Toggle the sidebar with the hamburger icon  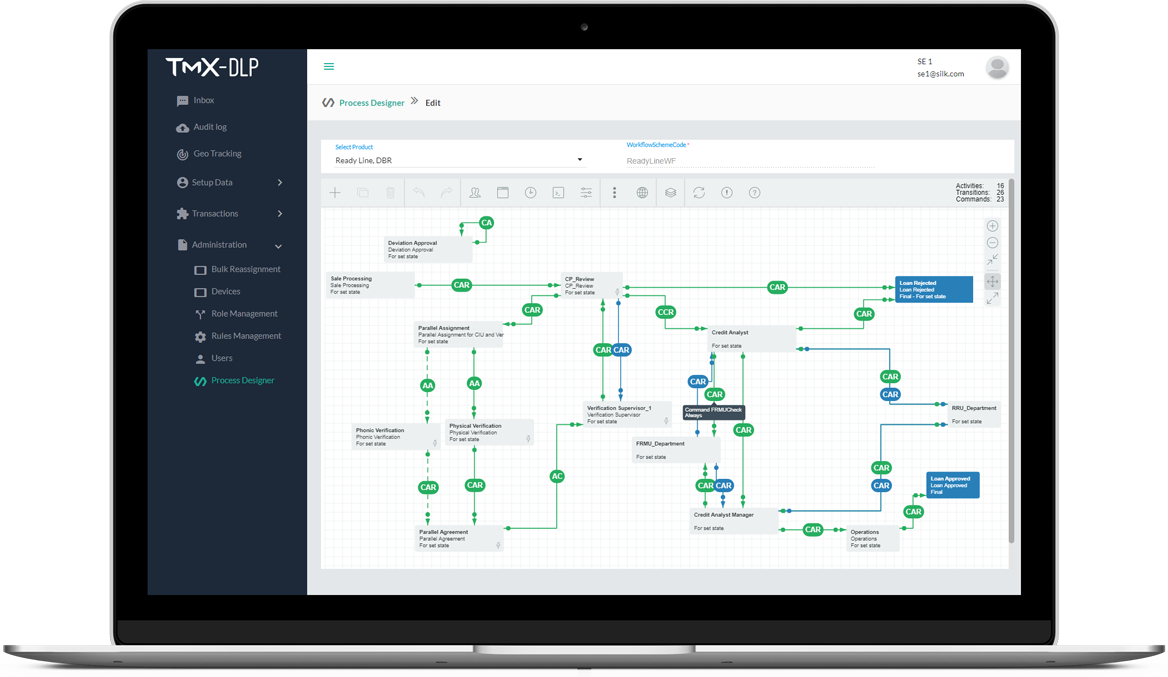pos(329,65)
